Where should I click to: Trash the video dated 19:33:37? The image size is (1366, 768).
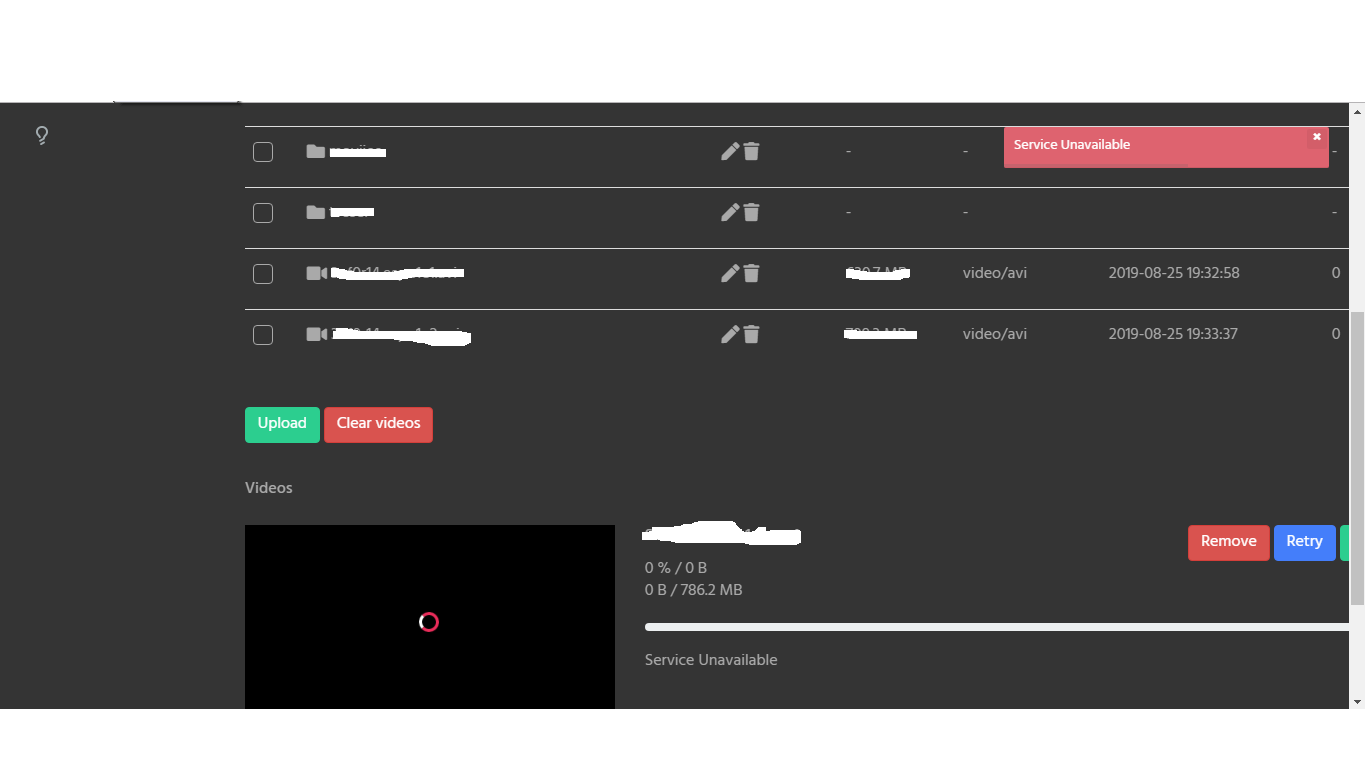pyautogui.click(x=752, y=334)
